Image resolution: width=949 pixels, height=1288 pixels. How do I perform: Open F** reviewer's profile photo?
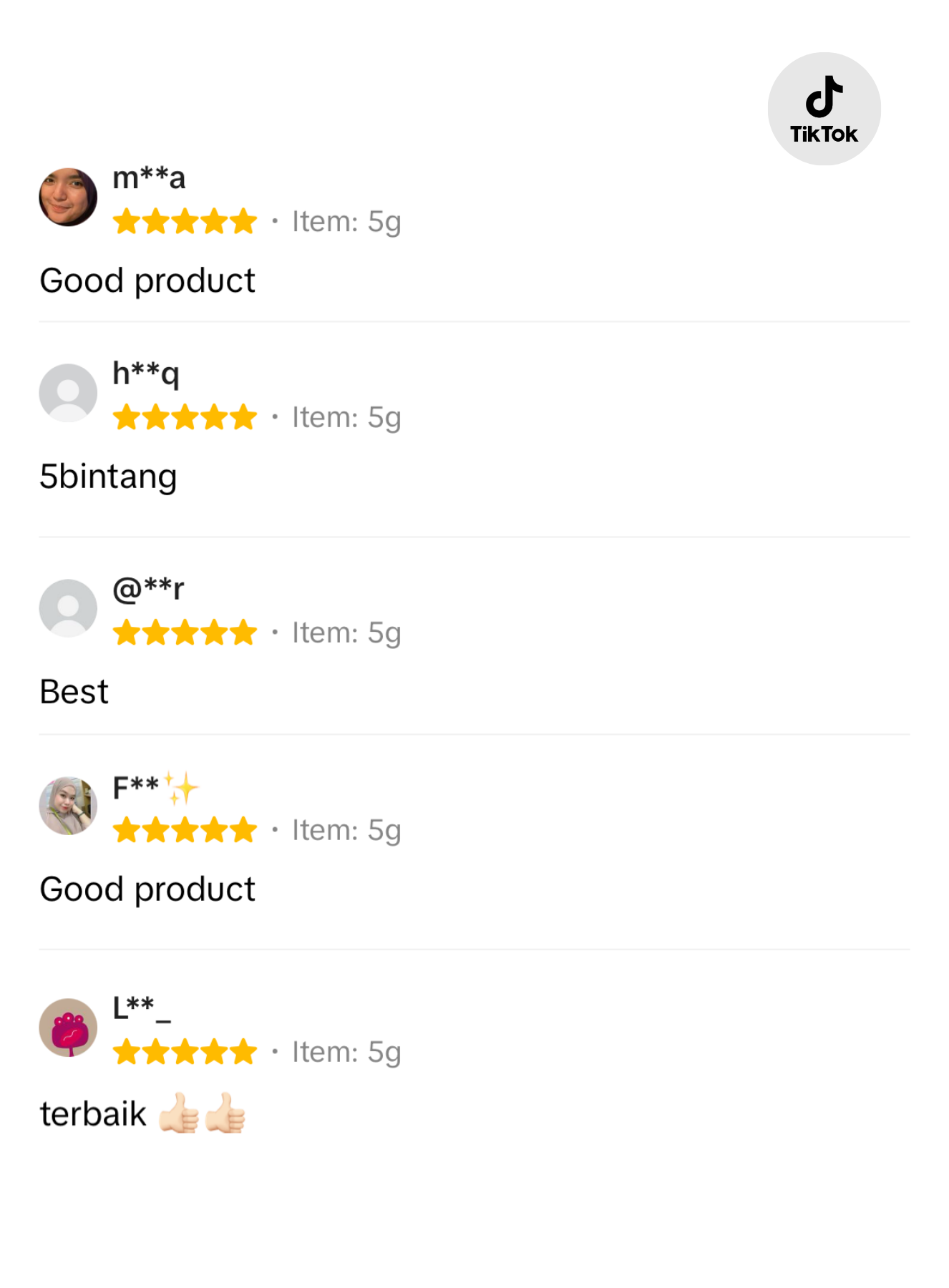[x=68, y=806]
